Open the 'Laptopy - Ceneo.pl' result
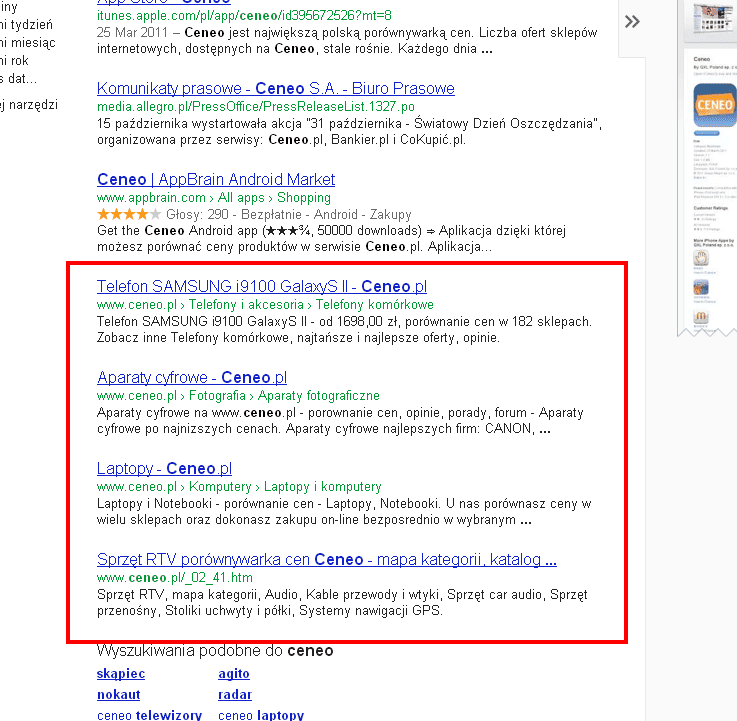This screenshot has height=721, width=737. tap(165, 468)
